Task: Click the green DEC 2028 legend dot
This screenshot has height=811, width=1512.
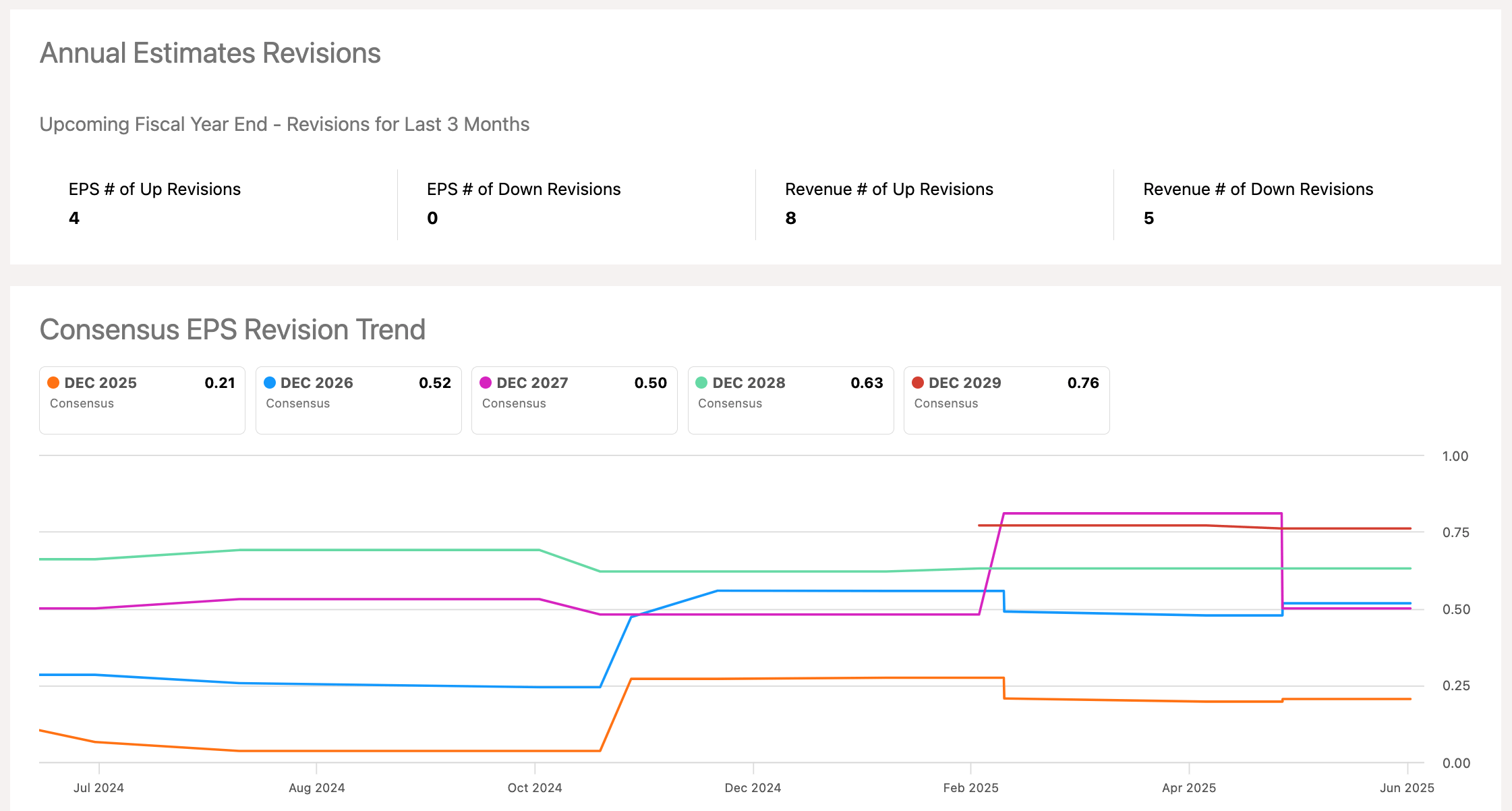Action: point(702,383)
